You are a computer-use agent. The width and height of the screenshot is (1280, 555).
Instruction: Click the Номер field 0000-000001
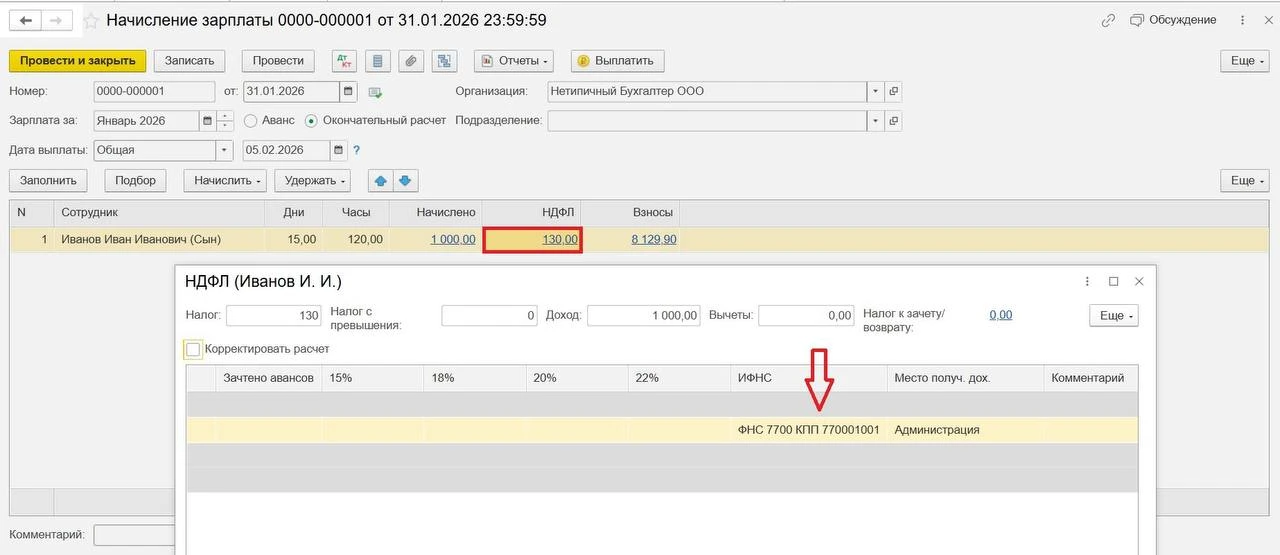pos(154,91)
